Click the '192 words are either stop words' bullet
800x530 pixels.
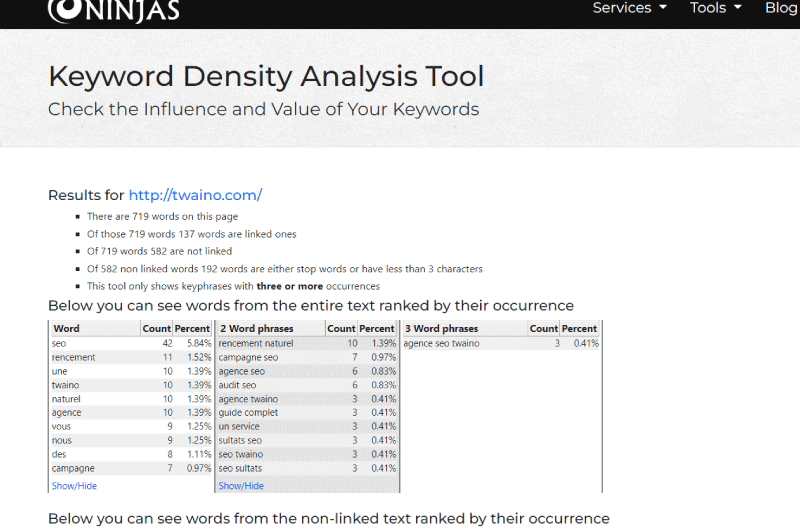(285, 269)
